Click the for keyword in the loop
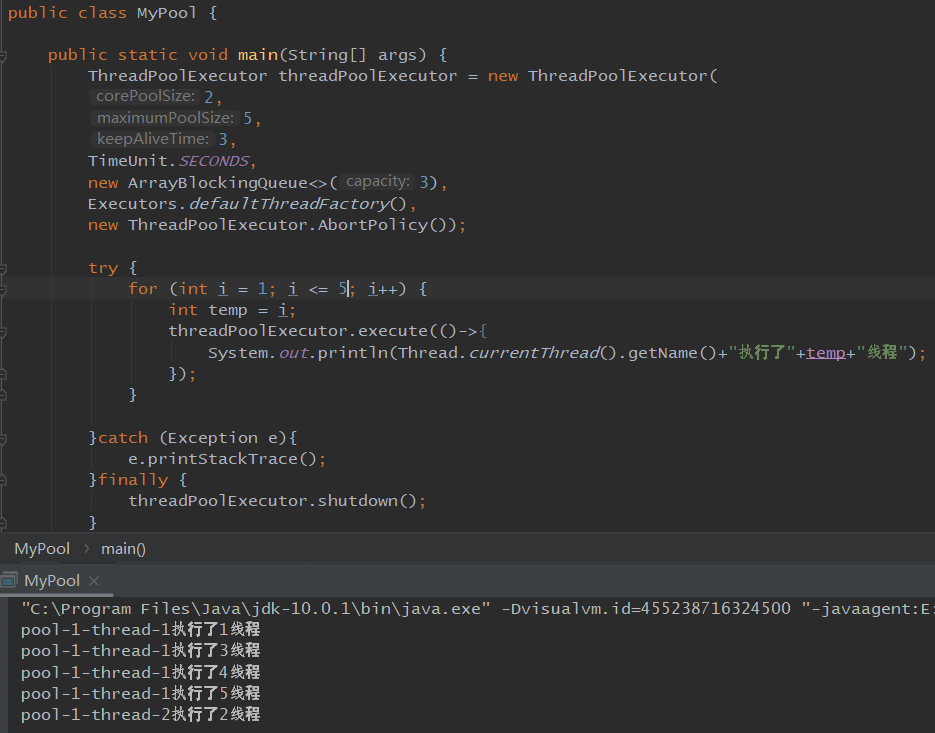 point(143,289)
